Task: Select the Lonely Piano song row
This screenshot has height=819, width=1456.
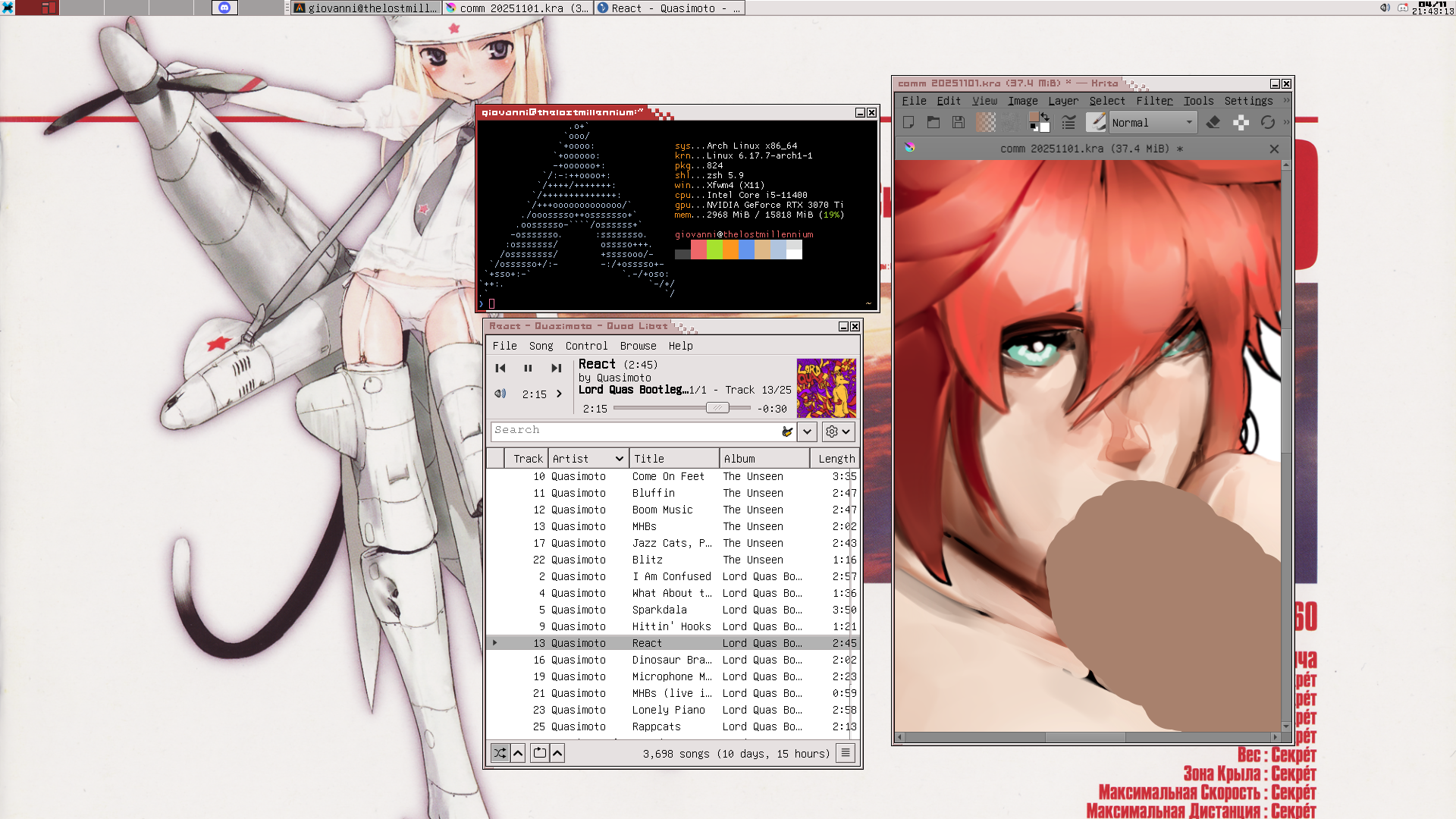Action: click(x=668, y=710)
